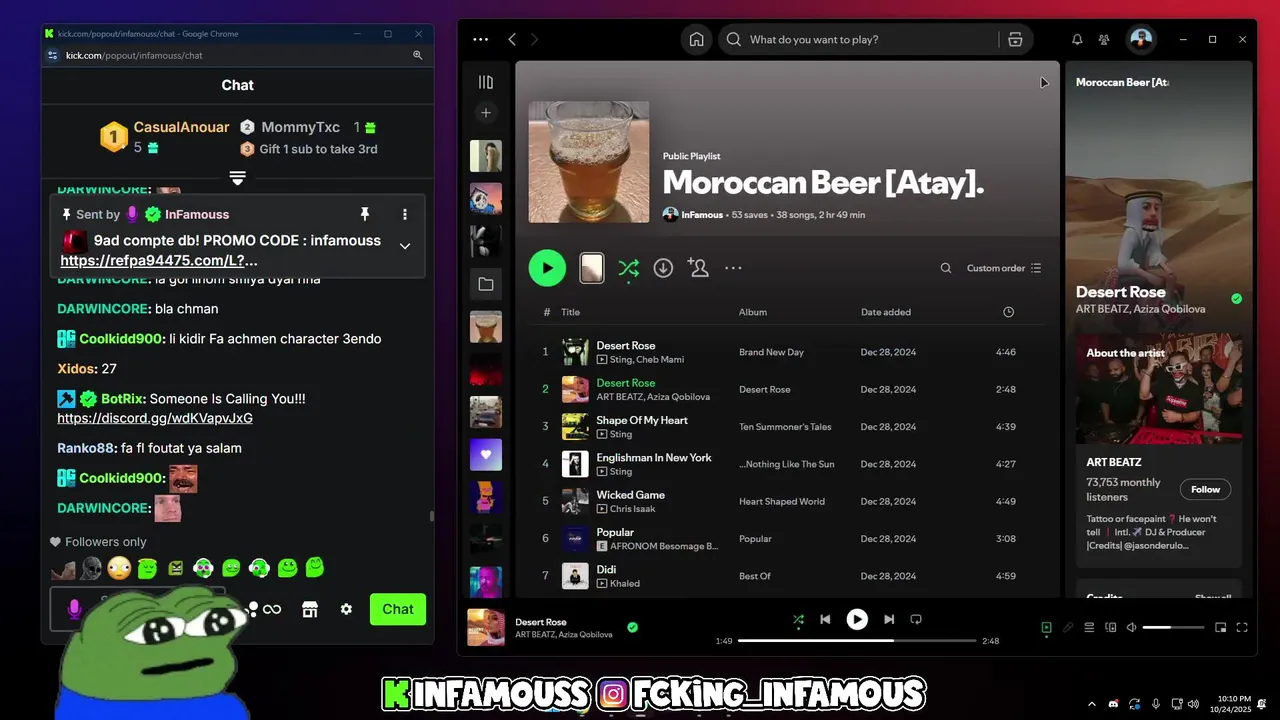Open more options for the playlist

[733, 268]
